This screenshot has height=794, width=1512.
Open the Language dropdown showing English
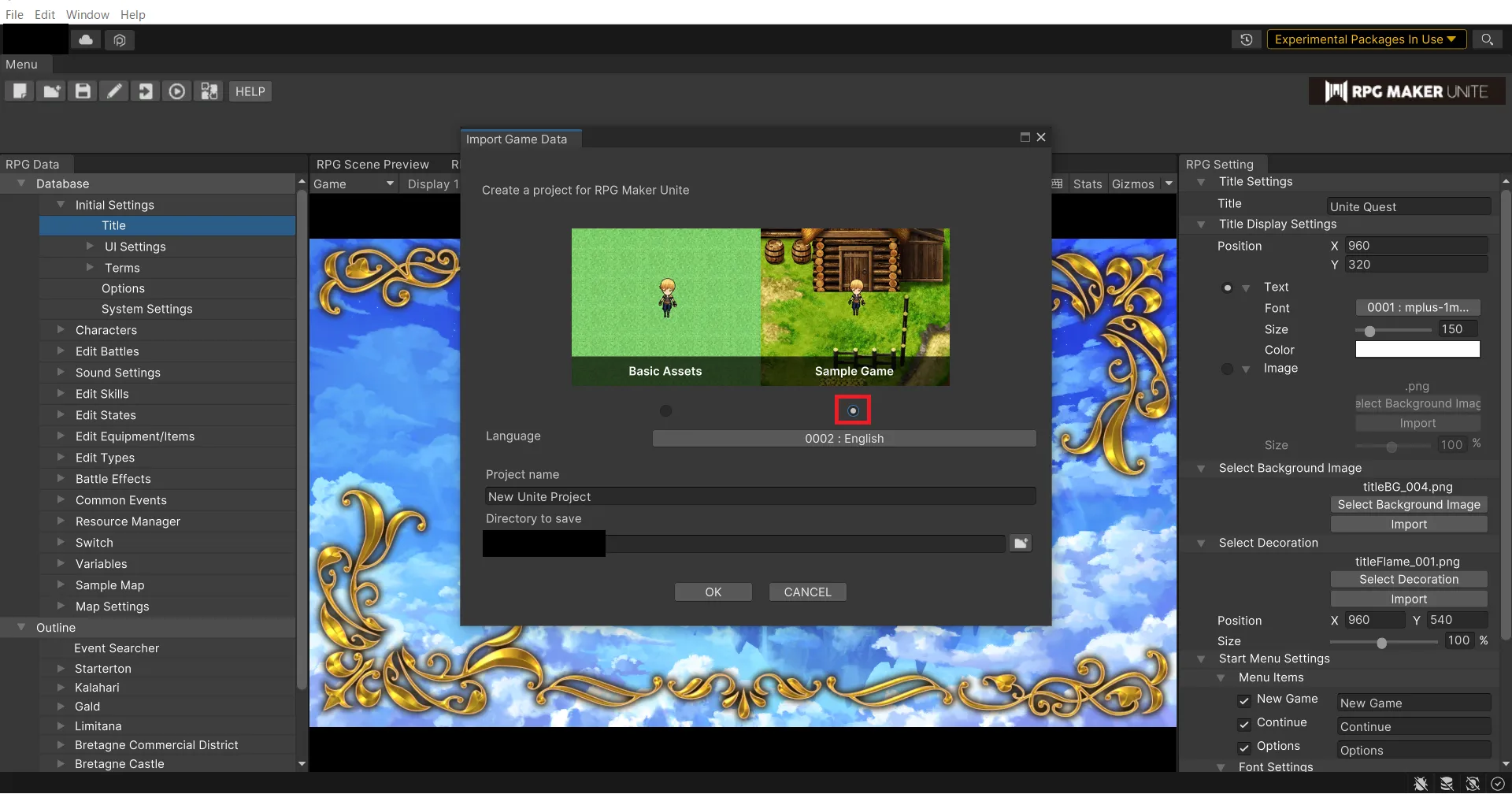pos(843,439)
